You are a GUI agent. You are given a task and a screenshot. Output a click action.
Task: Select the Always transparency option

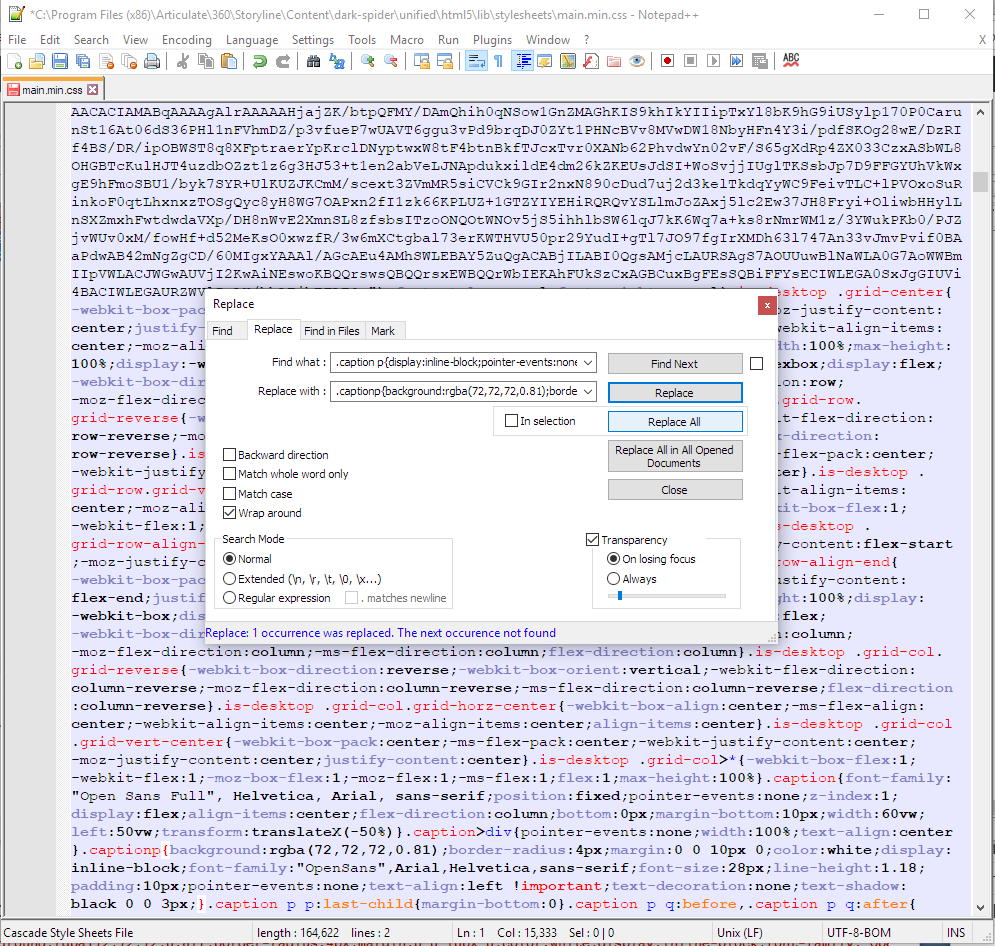(x=614, y=579)
